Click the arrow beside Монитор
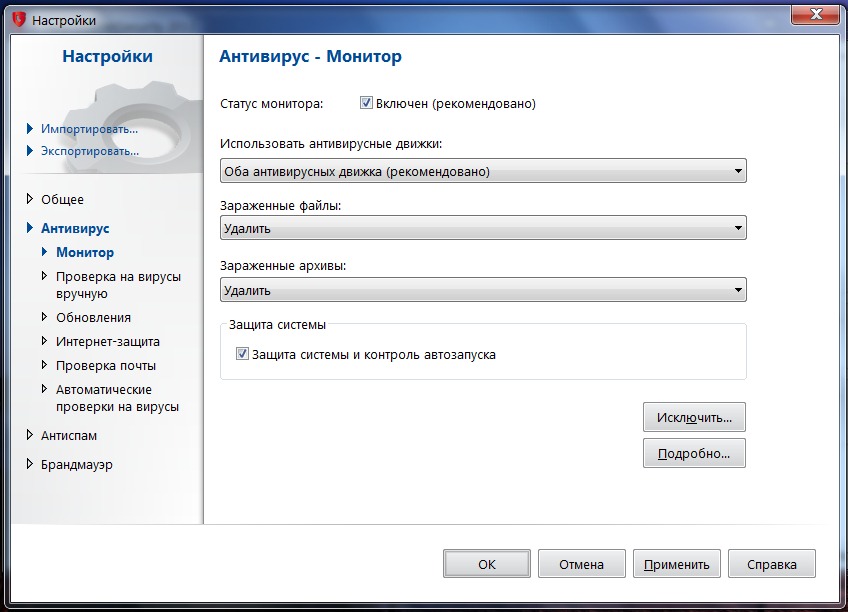This screenshot has height=612, width=848. 44,251
